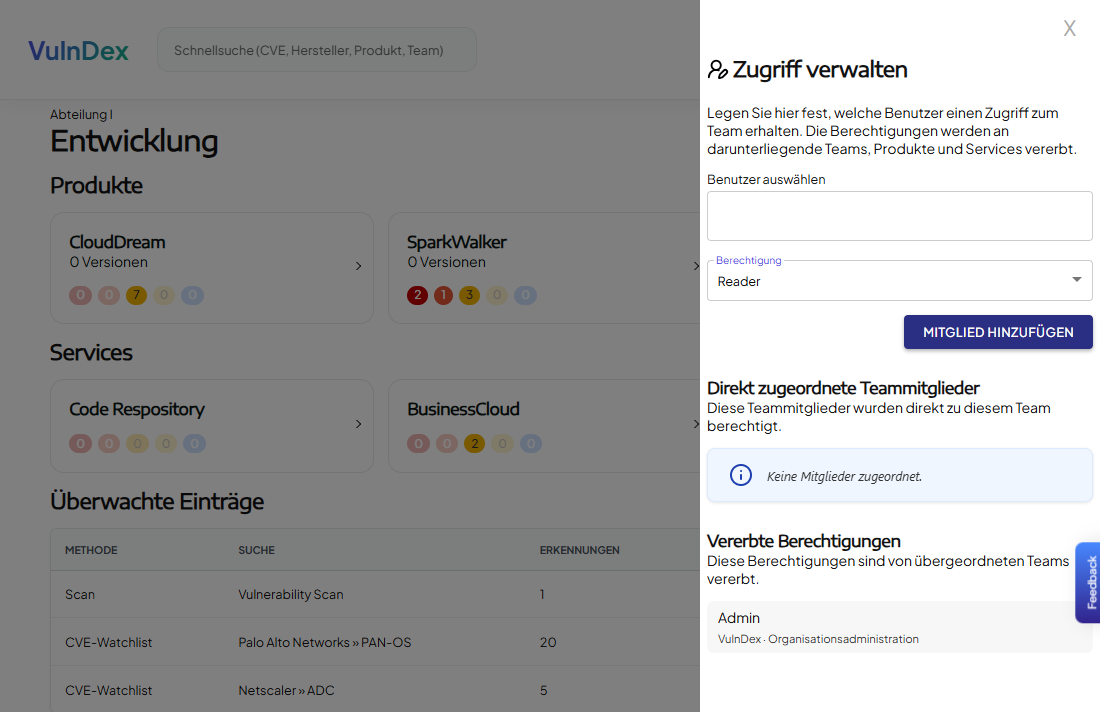The image size is (1100, 712).
Task: Select the inherited Admin permission entry
Action: [x=899, y=627]
